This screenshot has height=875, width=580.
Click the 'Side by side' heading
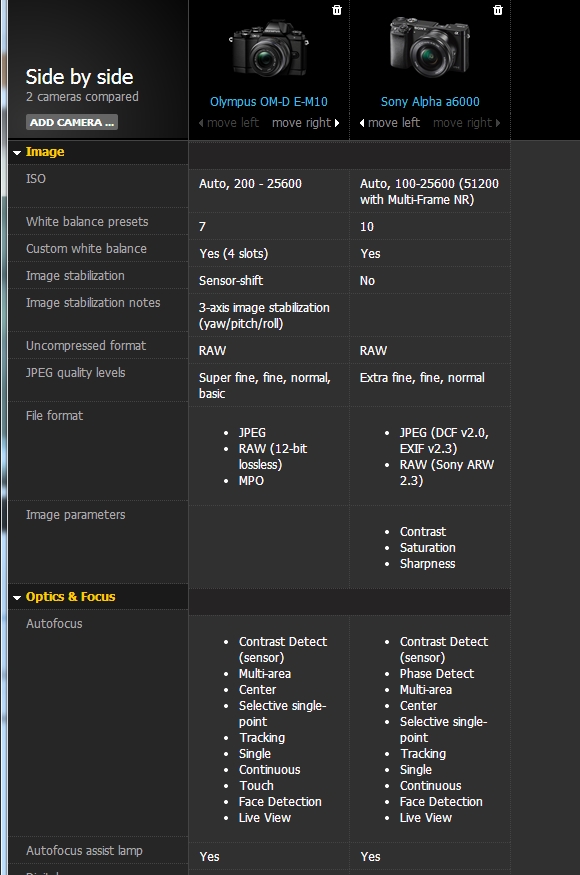[79, 77]
